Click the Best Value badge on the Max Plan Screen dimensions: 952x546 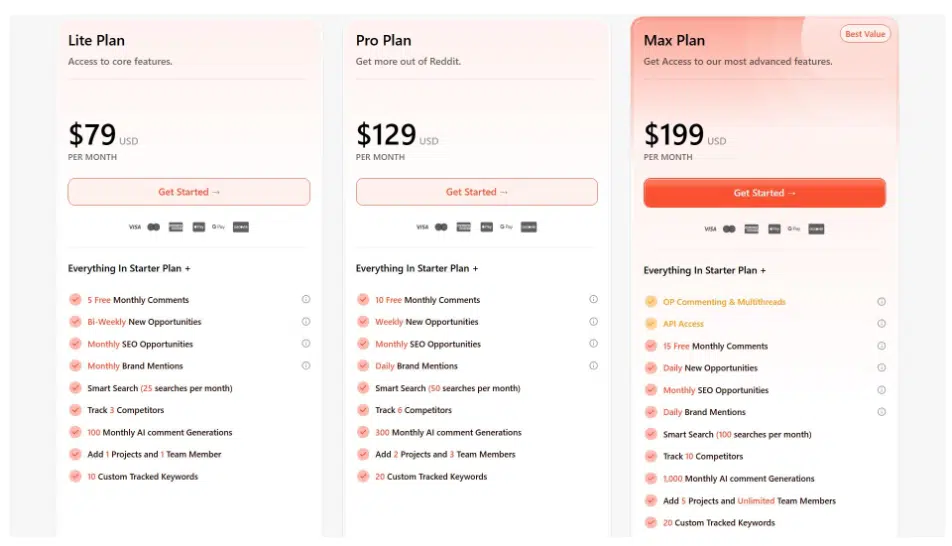865,34
